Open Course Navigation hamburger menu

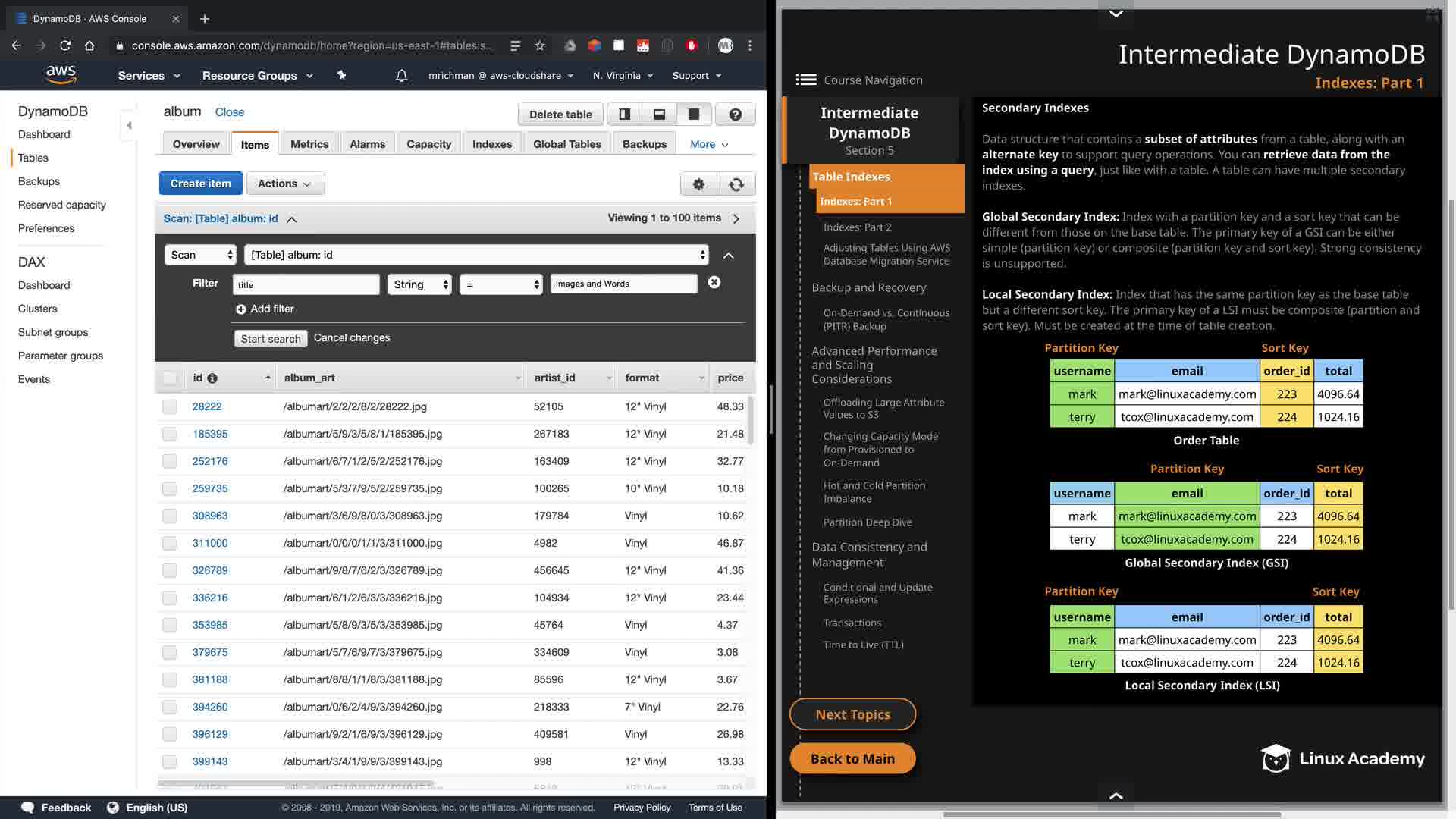[x=806, y=80]
